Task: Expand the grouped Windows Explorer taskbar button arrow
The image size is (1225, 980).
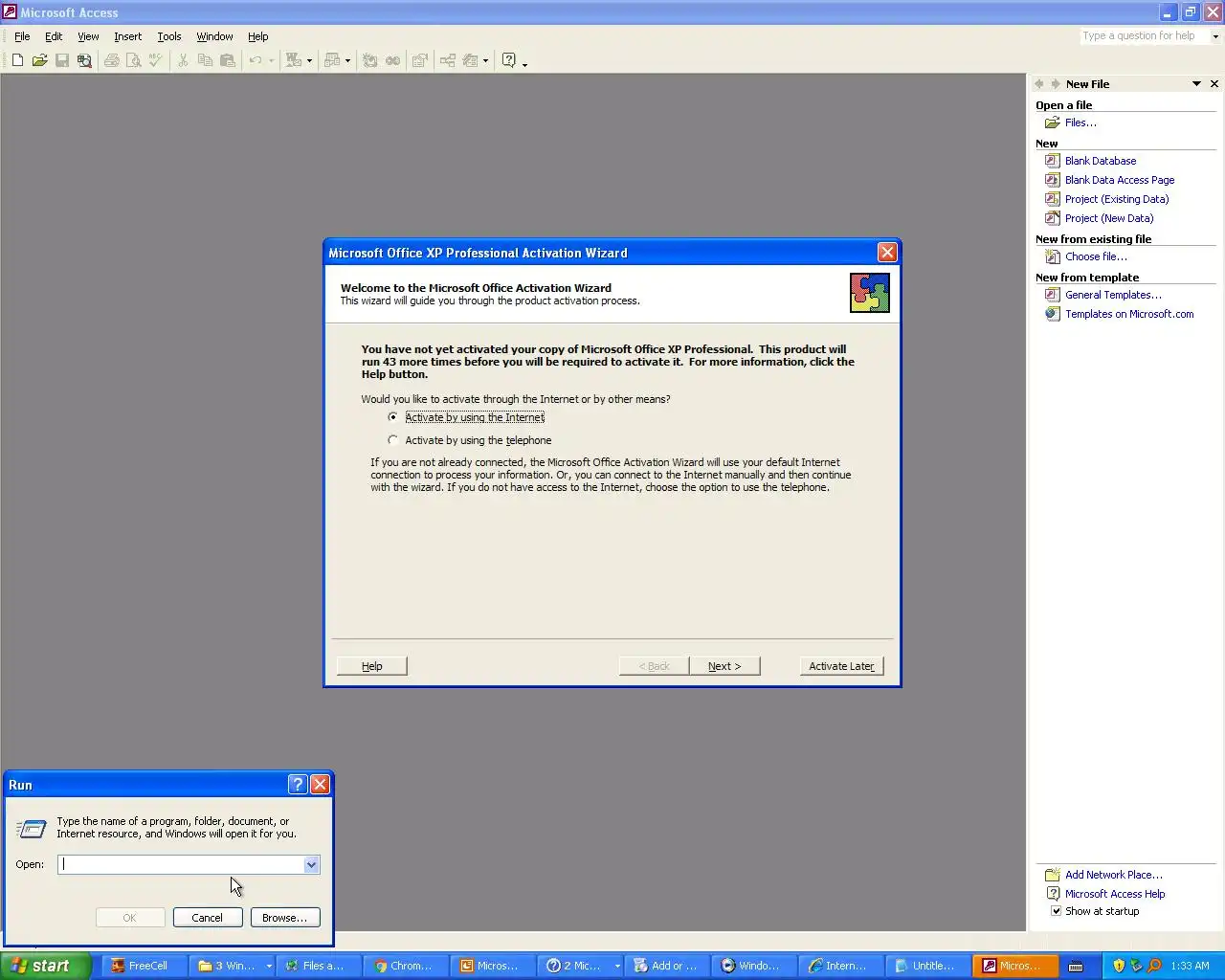Action: [269, 966]
